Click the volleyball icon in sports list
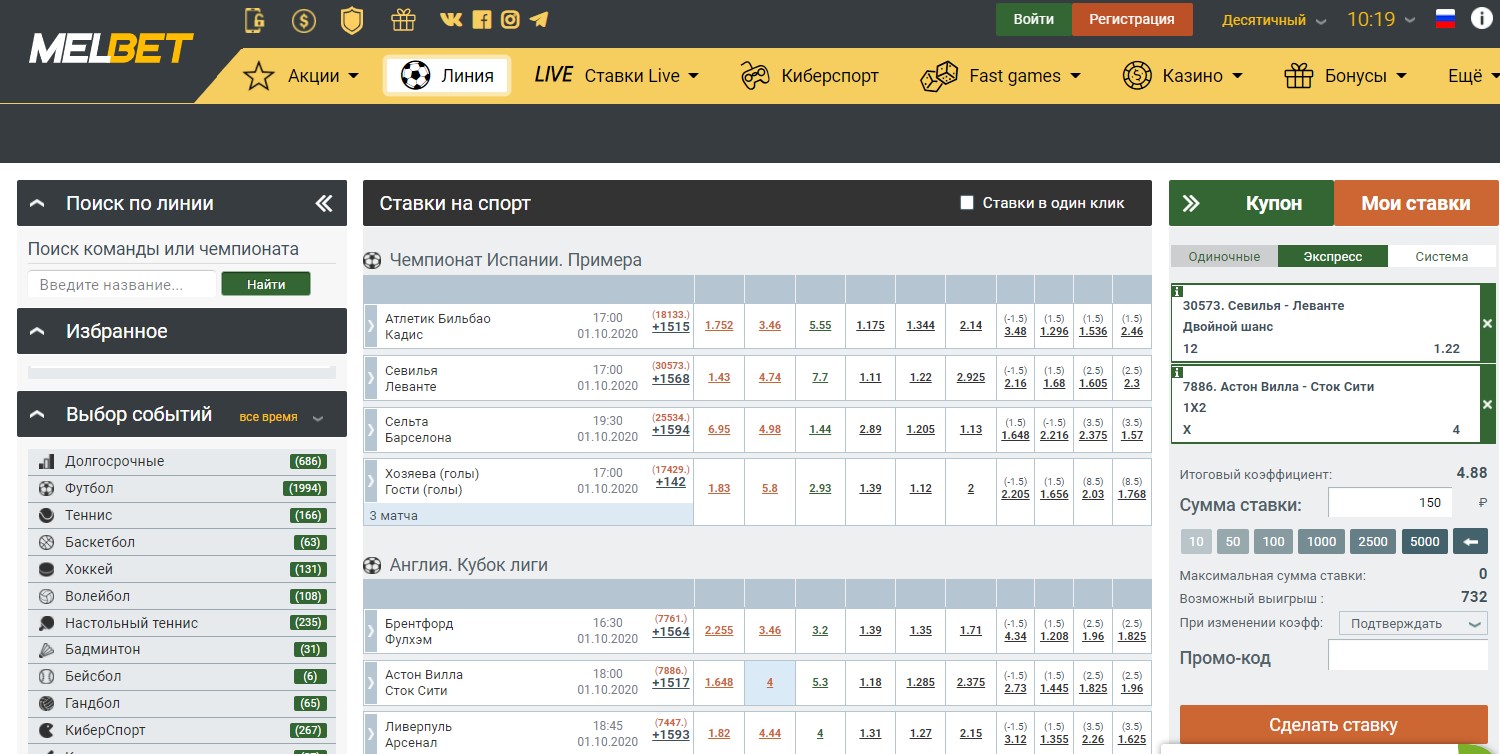Image resolution: width=1500 pixels, height=754 pixels. [46, 597]
